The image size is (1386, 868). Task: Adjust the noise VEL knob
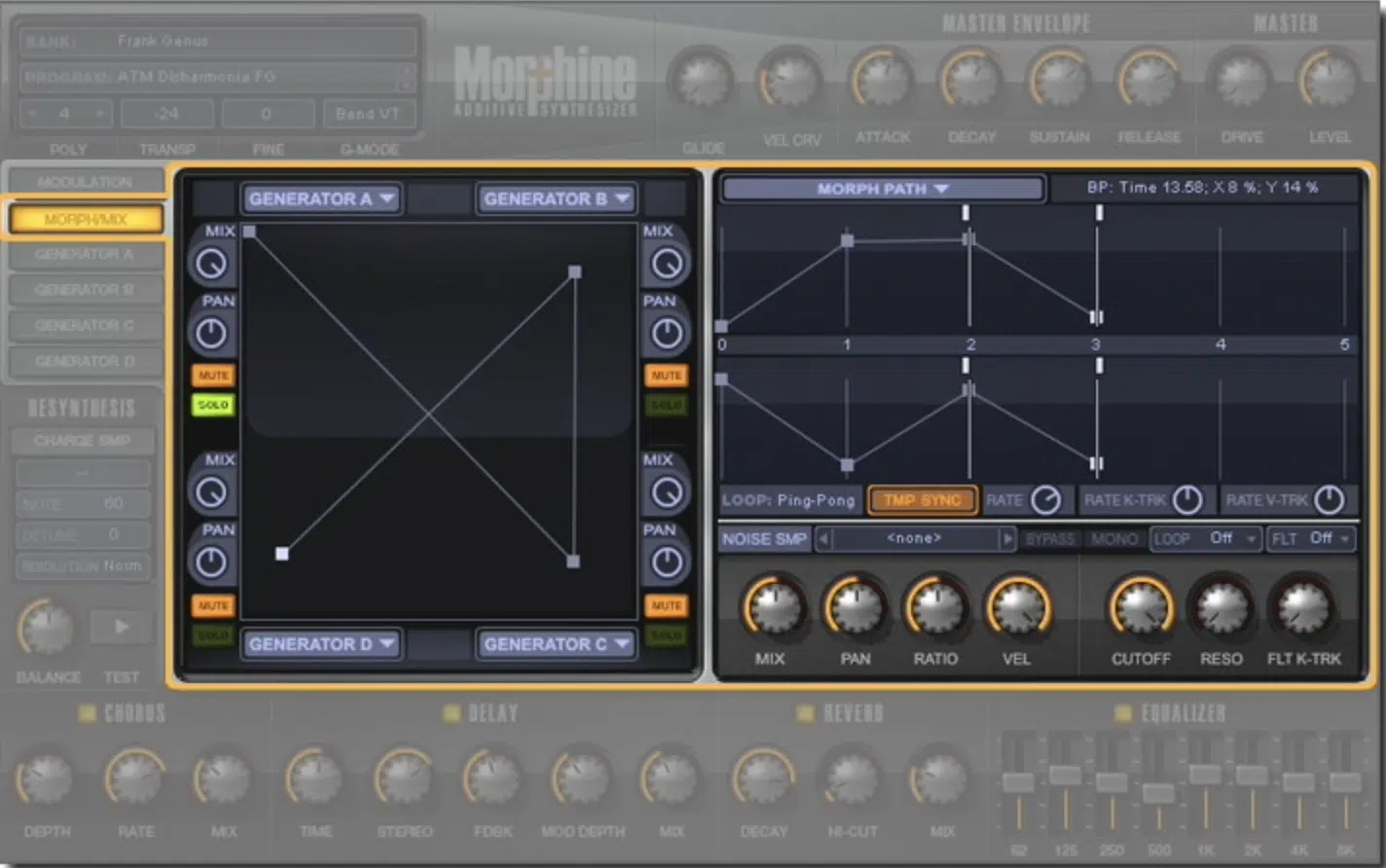pyautogui.click(x=1017, y=607)
